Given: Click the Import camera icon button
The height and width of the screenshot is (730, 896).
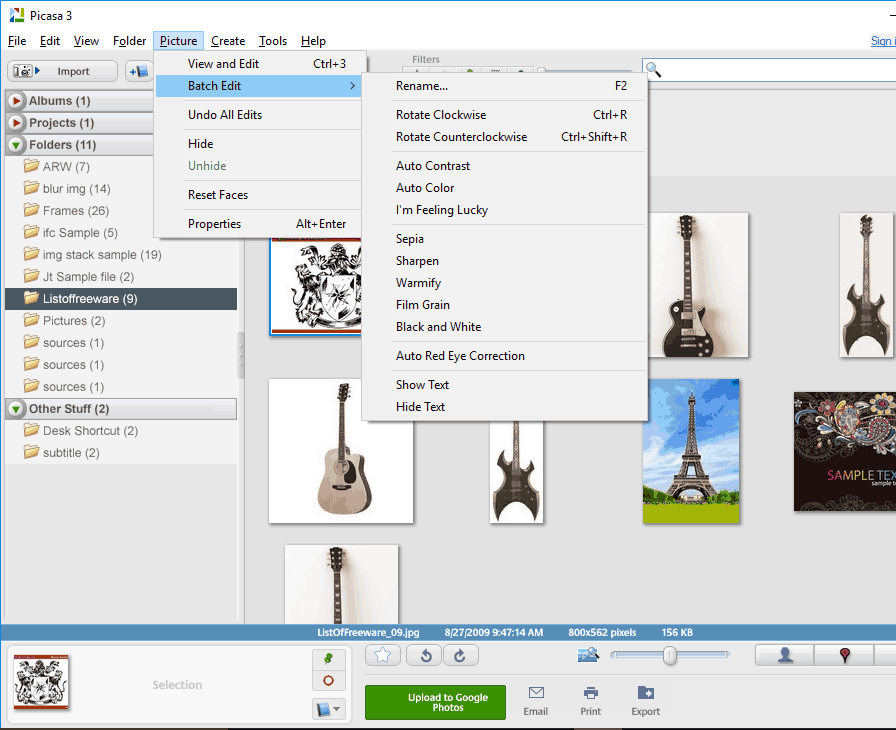Looking at the screenshot, I should [x=62, y=71].
